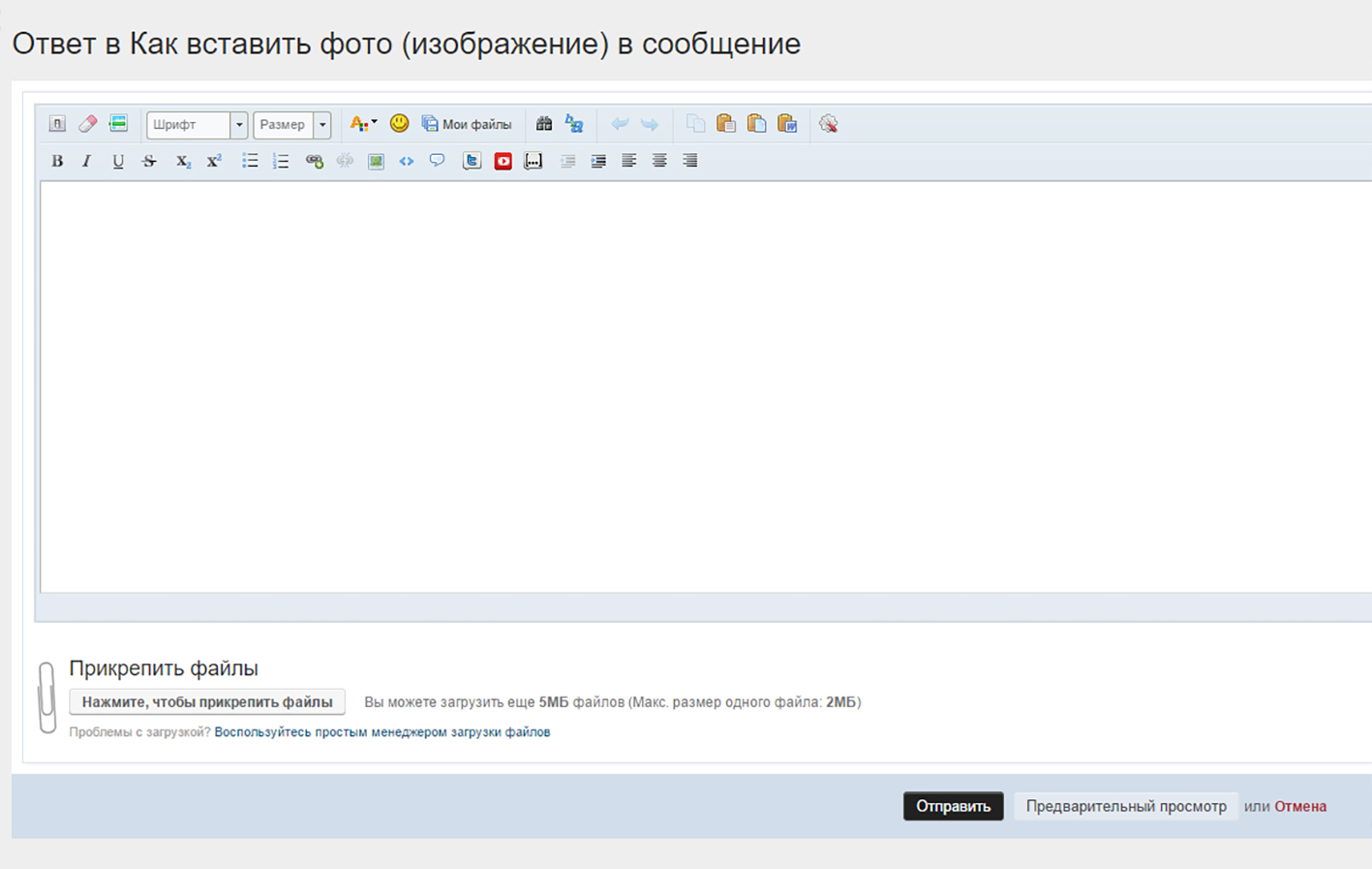Click the find and replace icon

click(x=574, y=124)
